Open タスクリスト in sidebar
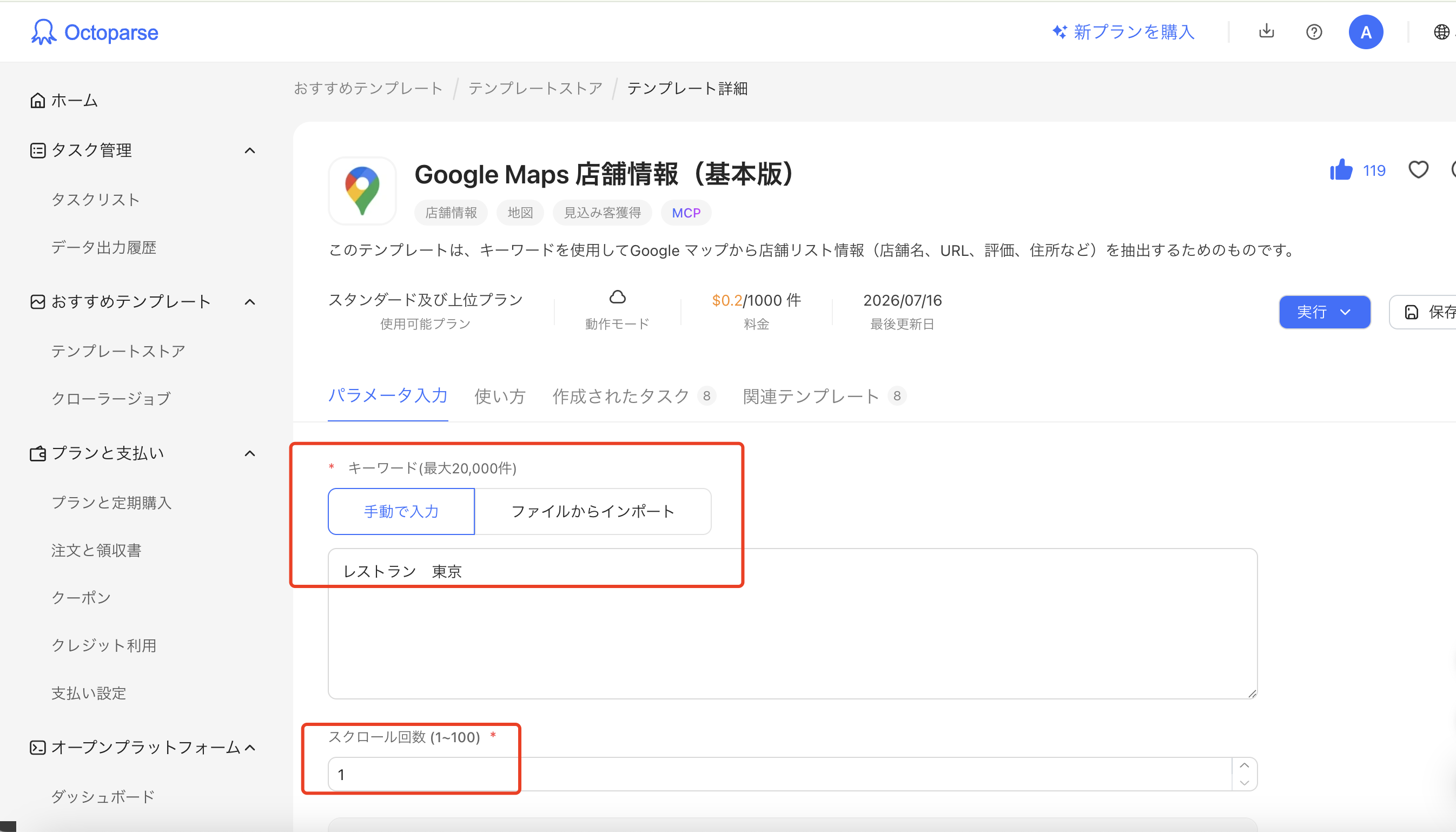This screenshot has width=1456, height=832. point(96,200)
